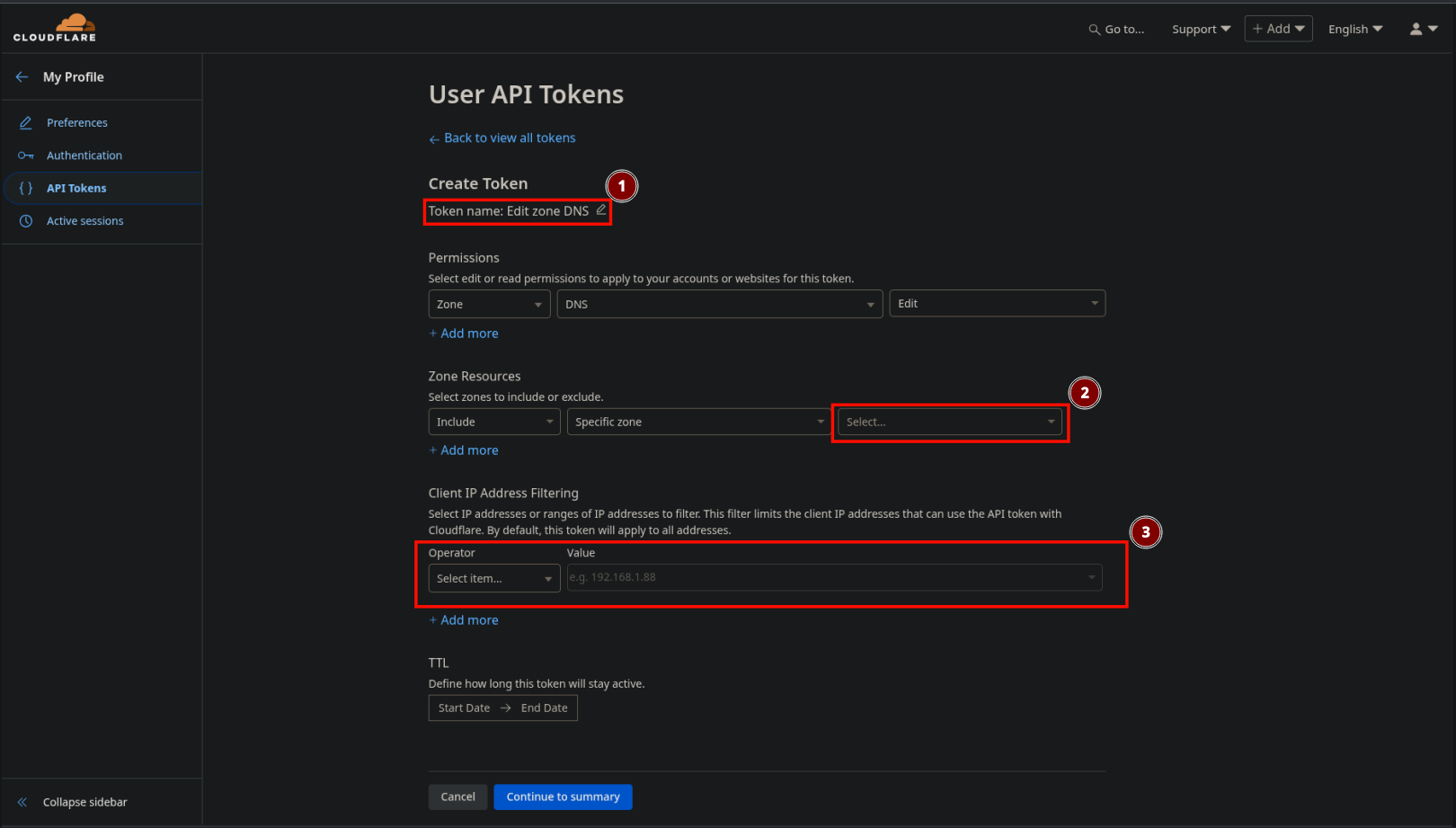The image size is (1456, 828).
Task: Select the Preferences pencil icon
Action: pyautogui.click(x=26, y=122)
